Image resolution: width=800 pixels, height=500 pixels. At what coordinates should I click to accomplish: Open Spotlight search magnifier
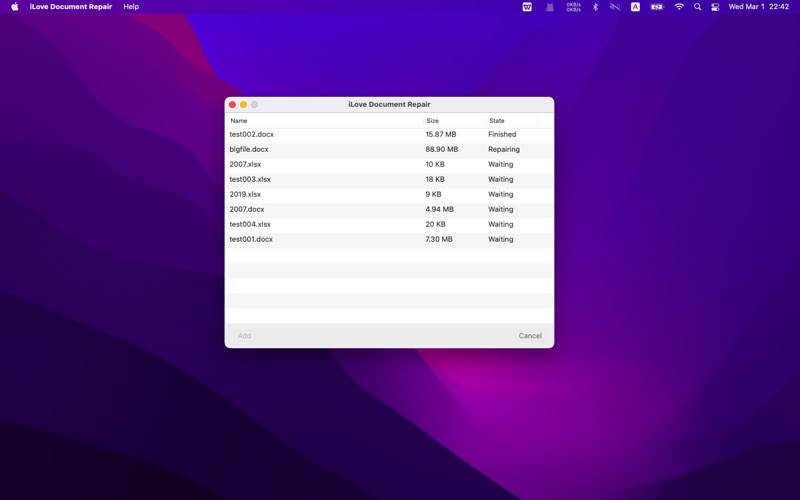click(697, 7)
